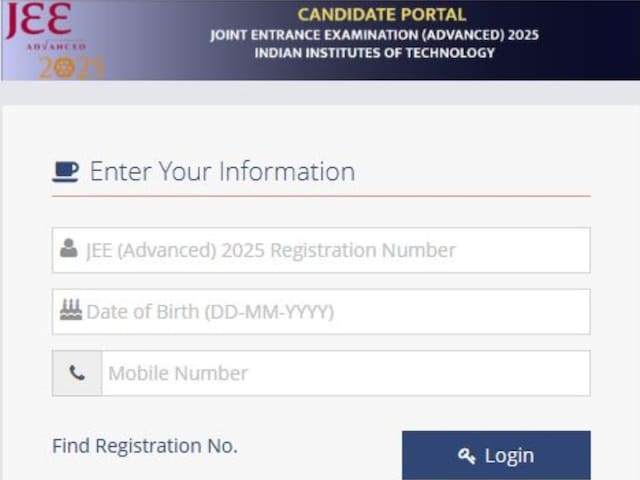Image resolution: width=640 pixels, height=480 pixels.
Task: Focus the Date of Birth field
Action: coord(321,311)
